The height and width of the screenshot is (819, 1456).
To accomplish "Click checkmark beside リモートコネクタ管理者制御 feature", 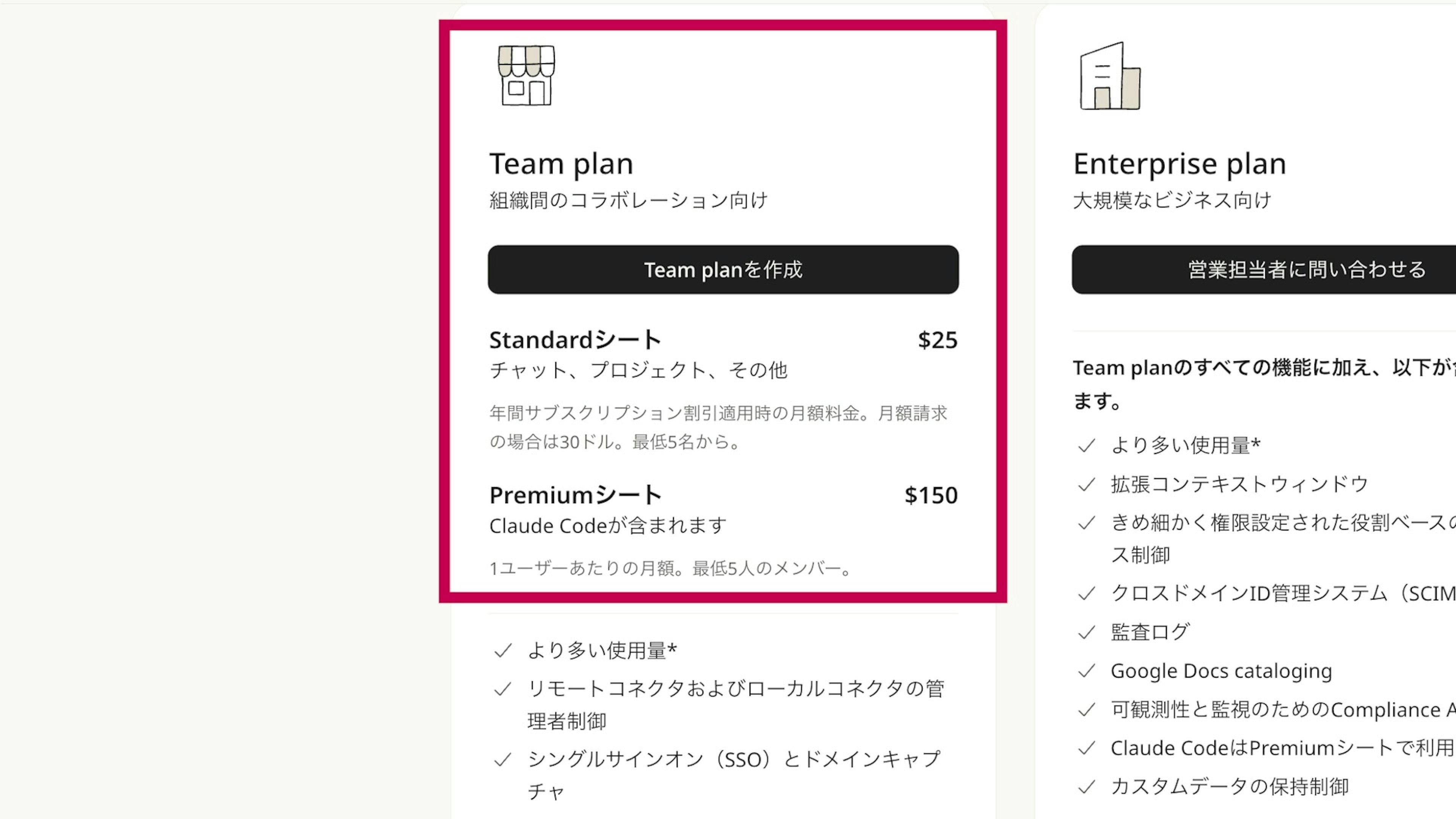I will [x=502, y=689].
